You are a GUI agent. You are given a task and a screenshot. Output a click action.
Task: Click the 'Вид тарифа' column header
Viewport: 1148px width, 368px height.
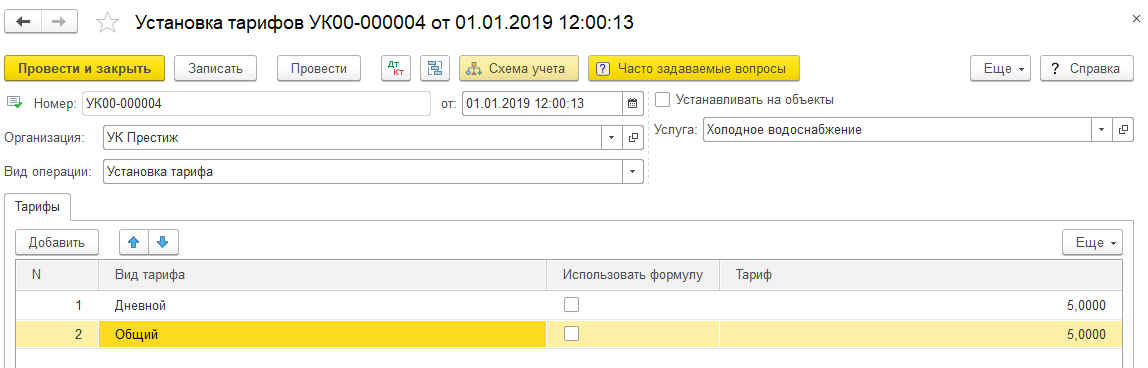click(x=322, y=275)
